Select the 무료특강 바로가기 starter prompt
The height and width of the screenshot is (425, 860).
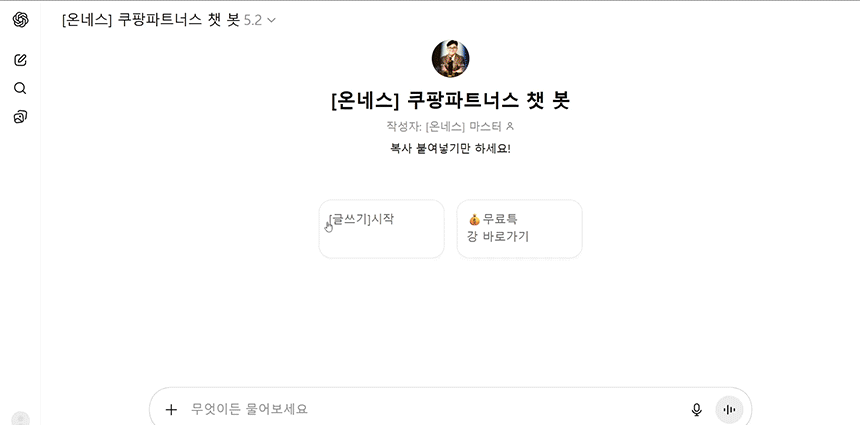(519, 229)
